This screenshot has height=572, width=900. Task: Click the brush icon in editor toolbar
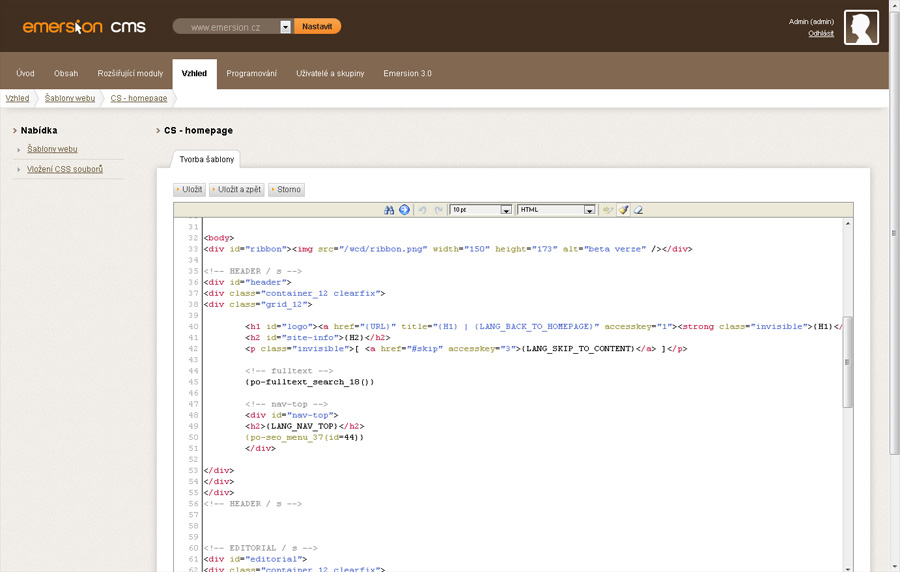tap(623, 210)
